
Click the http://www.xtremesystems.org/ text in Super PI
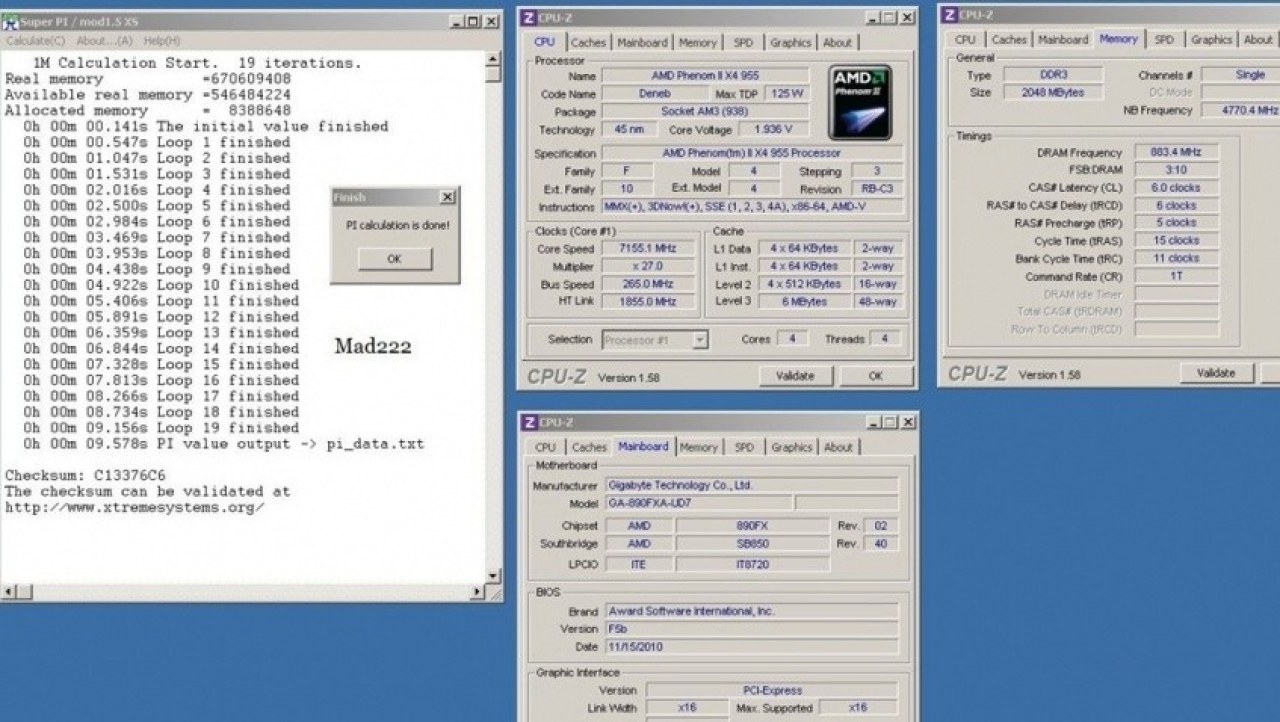(135, 507)
